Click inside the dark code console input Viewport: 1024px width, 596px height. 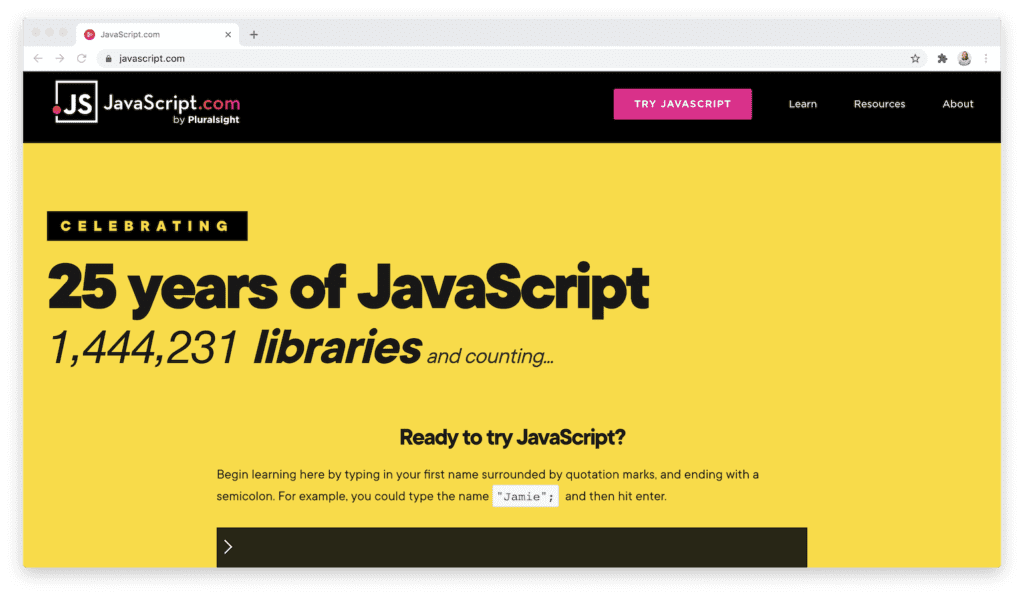click(x=512, y=547)
